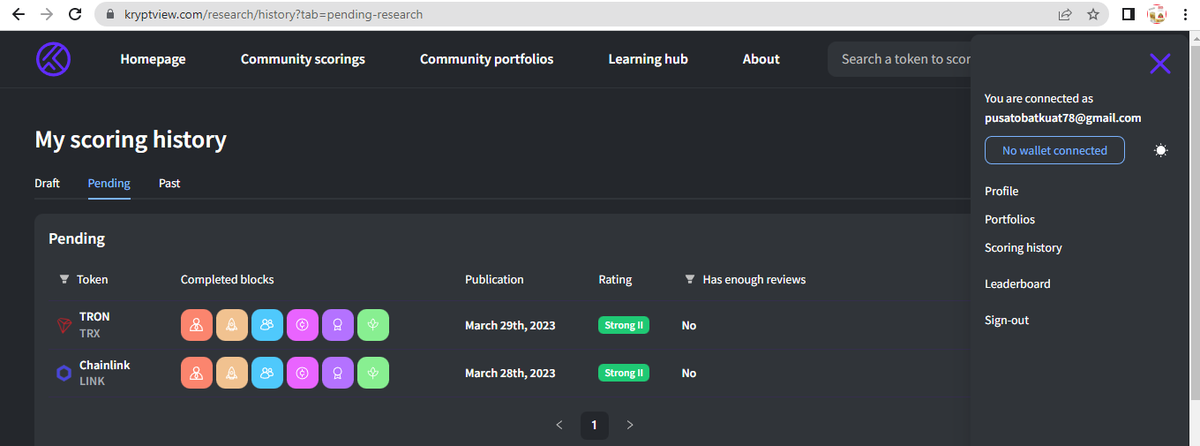The width and height of the screenshot is (1200, 446).
Task: Click the LINK ticker symbol
Action: [92, 382]
